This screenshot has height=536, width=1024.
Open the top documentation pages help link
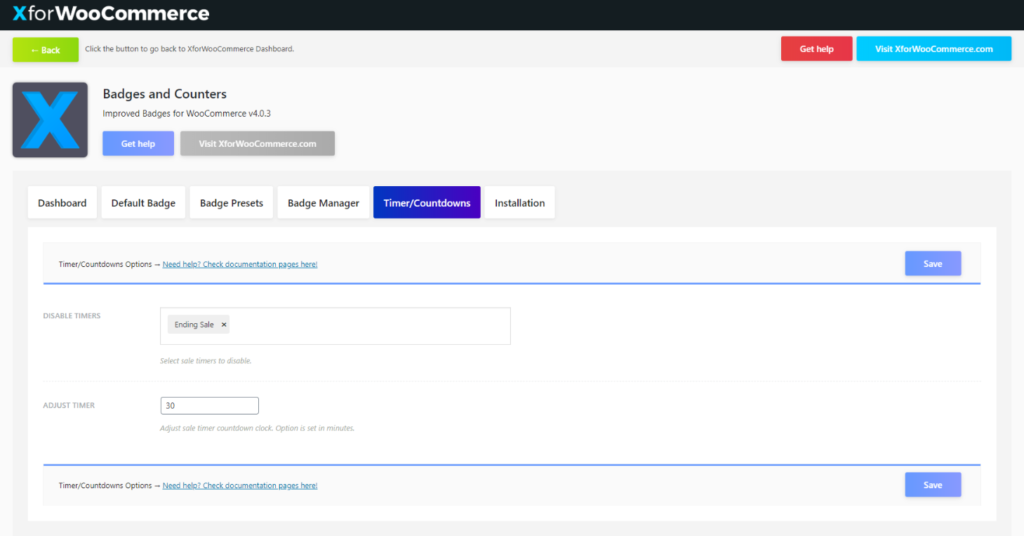coord(240,264)
